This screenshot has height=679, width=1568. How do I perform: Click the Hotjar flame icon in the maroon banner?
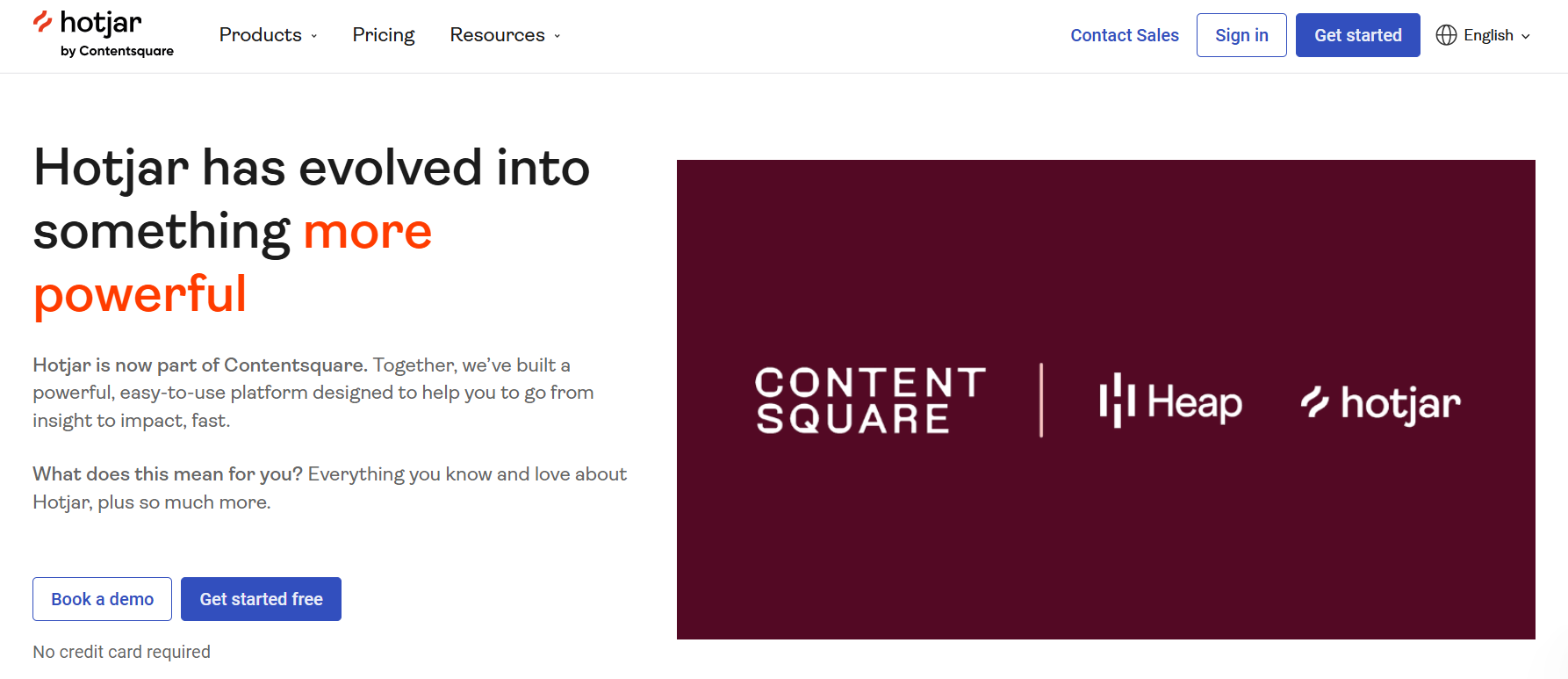click(x=1315, y=402)
